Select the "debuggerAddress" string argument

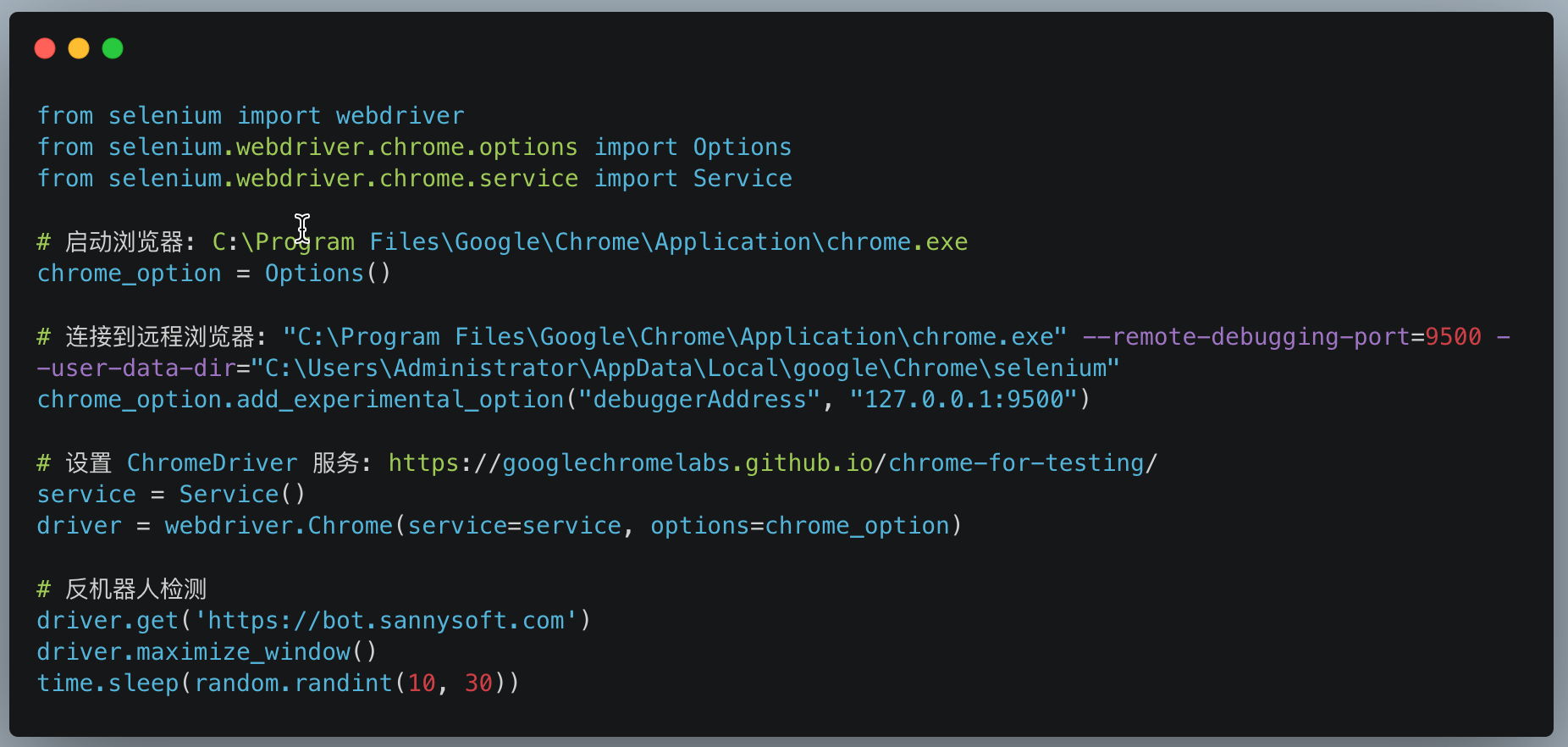(x=699, y=400)
